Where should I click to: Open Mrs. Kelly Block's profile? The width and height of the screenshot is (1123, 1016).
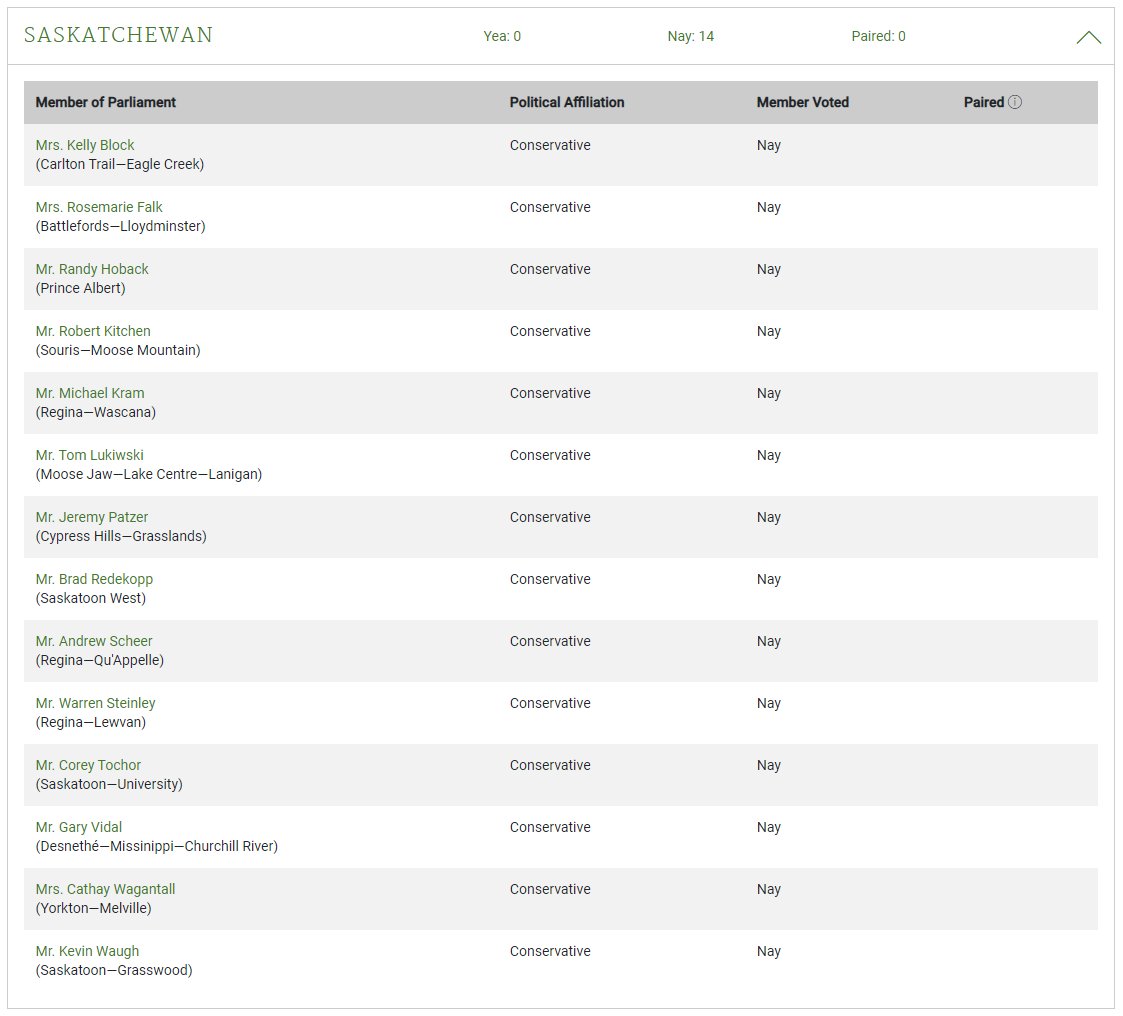85,145
